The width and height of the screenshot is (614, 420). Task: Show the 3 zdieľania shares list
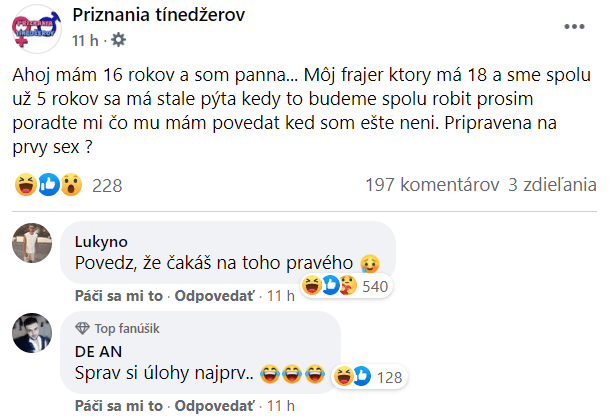(552, 185)
